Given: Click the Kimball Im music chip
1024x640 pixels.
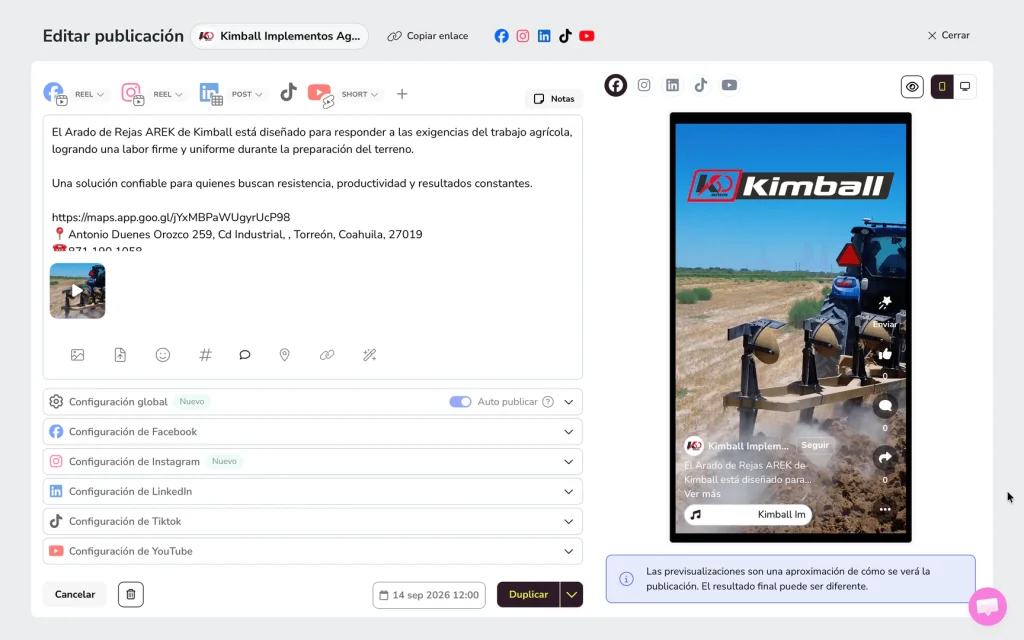Looking at the screenshot, I should [748, 515].
